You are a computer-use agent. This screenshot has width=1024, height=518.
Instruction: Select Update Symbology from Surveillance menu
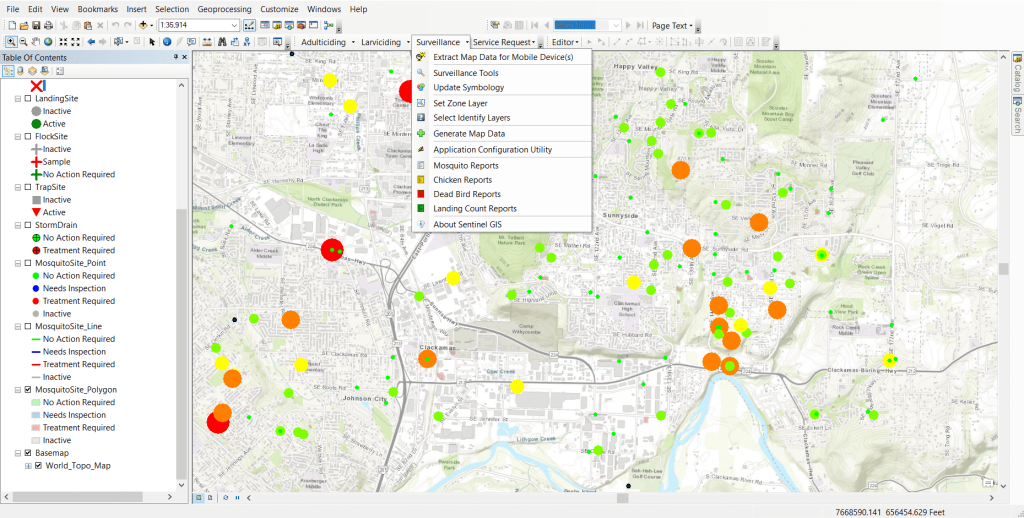click(502, 88)
